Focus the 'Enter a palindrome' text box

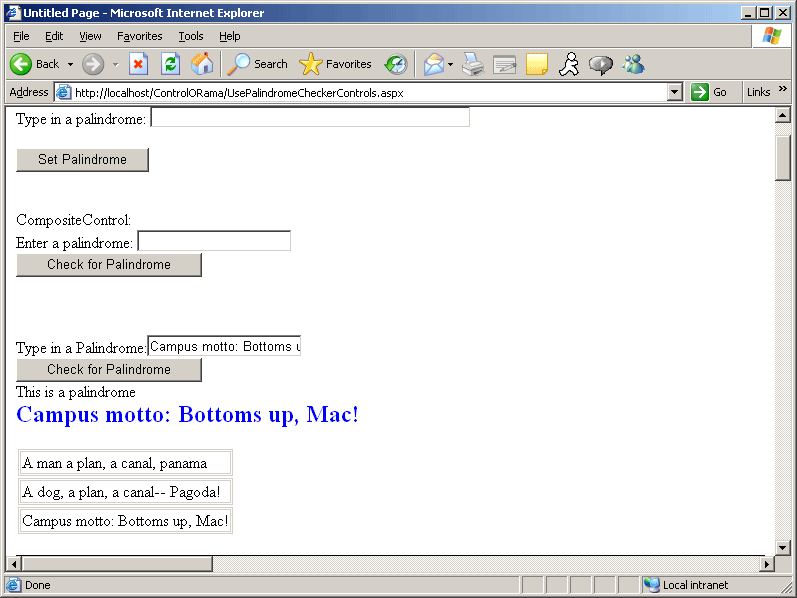coord(214,241)
